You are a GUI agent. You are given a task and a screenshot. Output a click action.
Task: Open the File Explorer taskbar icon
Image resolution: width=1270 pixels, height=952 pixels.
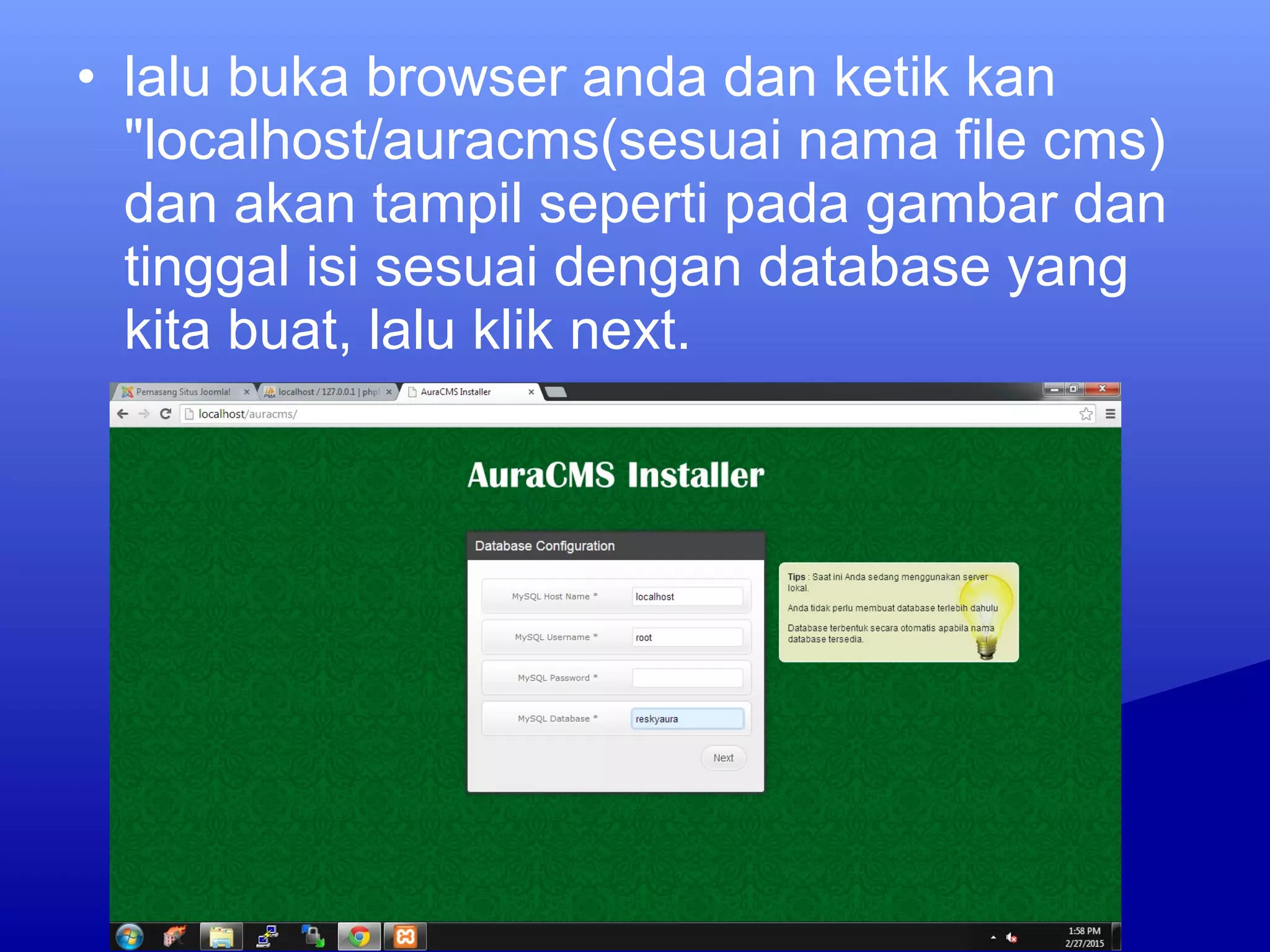pyautogui.click(x=221, y=937)
